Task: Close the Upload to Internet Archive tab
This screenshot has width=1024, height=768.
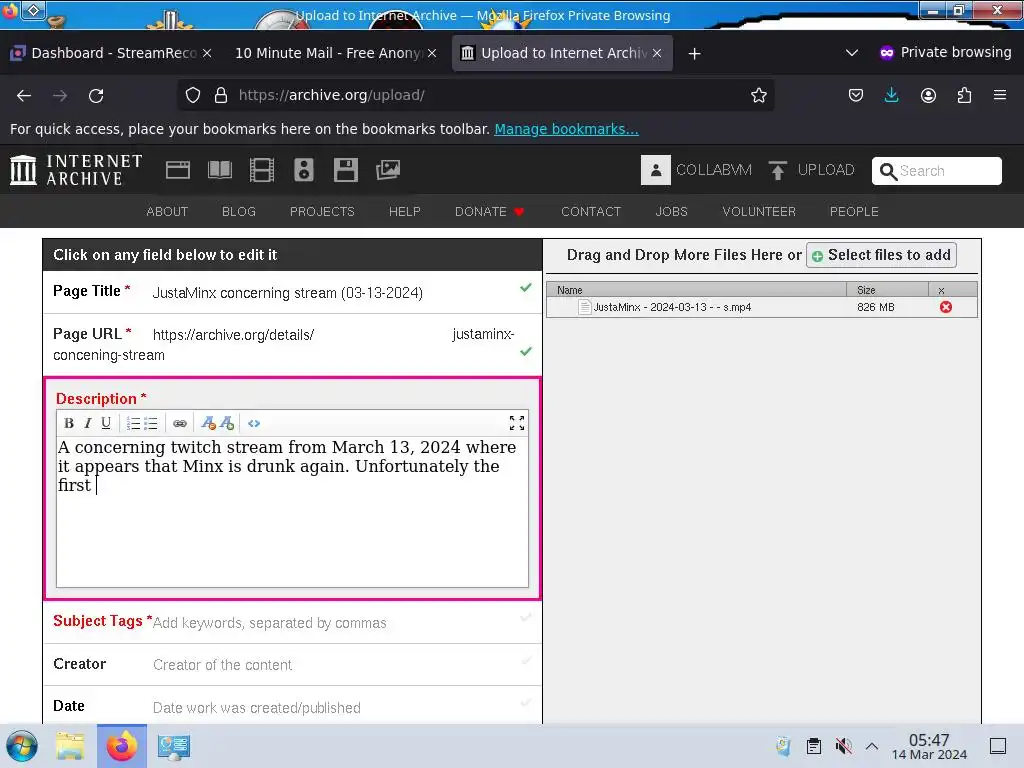Action: click(x=657, y=53)
